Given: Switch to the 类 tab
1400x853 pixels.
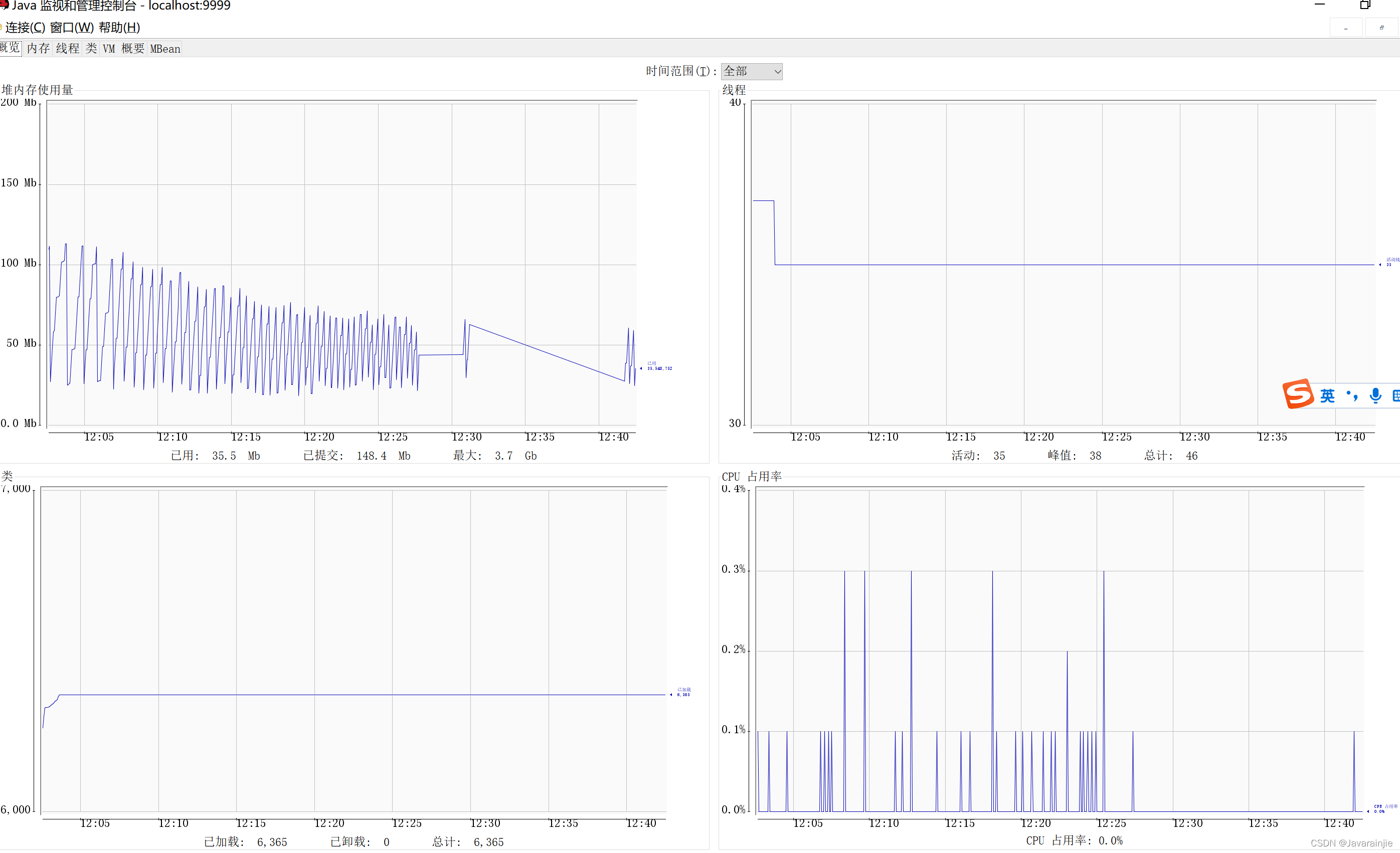Looking at the screenshot, I should click(91, 48).
